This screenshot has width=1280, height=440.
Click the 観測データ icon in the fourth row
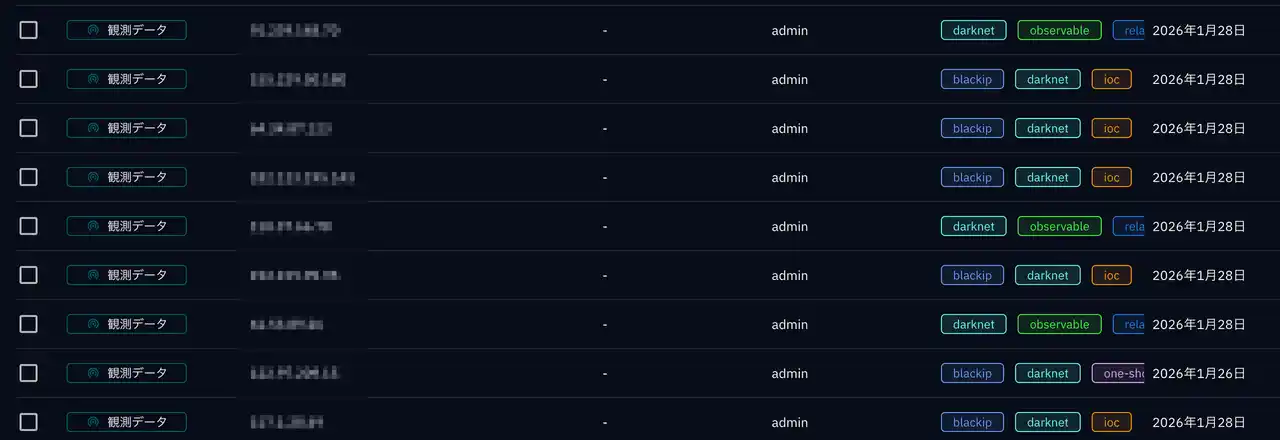click(94, 177)
